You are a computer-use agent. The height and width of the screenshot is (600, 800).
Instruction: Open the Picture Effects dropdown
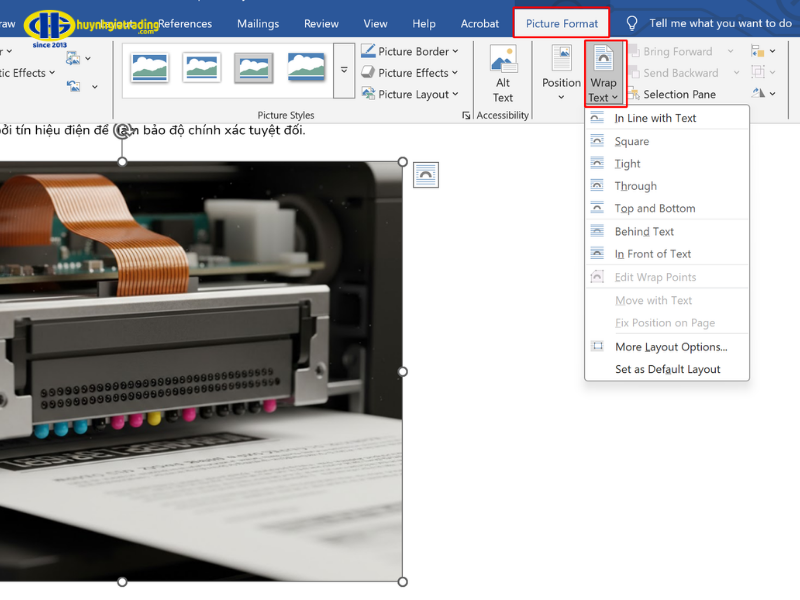pos(410,73)
